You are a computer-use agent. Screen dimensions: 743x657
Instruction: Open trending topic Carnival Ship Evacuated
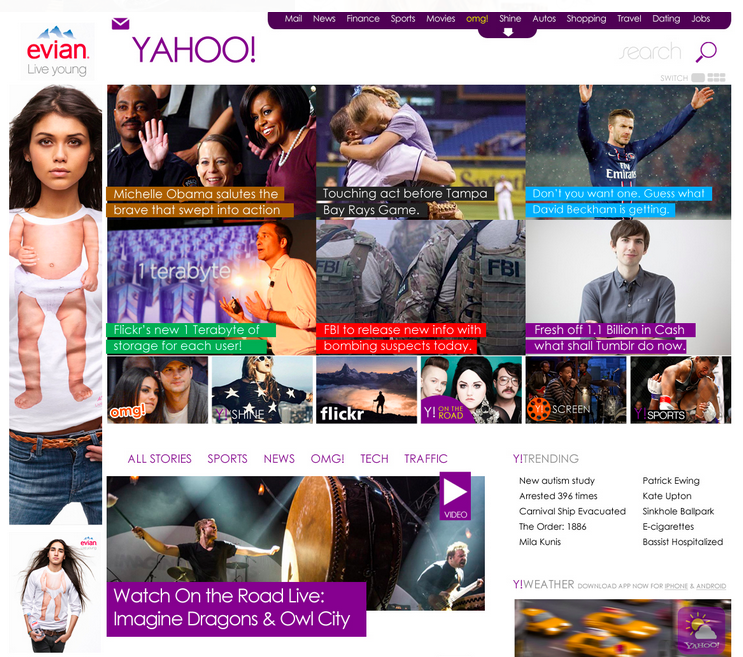pos(572,511)
